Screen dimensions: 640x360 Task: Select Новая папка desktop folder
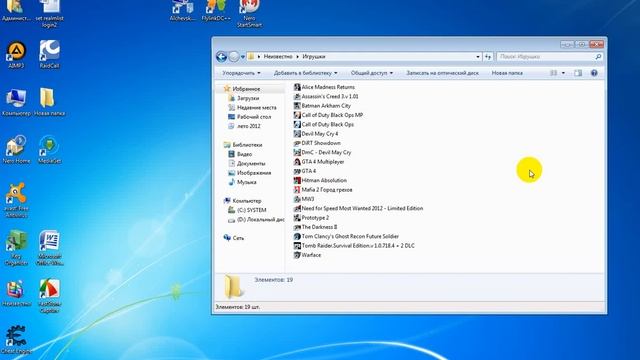(49, 102)
